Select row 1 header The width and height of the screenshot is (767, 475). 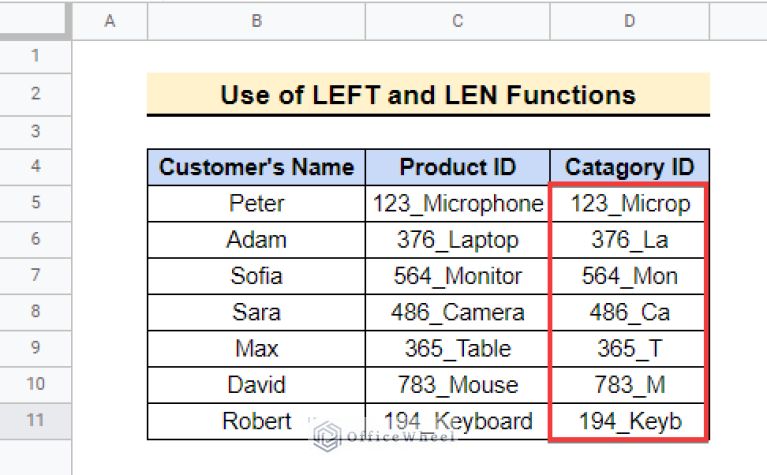[35, 57]
